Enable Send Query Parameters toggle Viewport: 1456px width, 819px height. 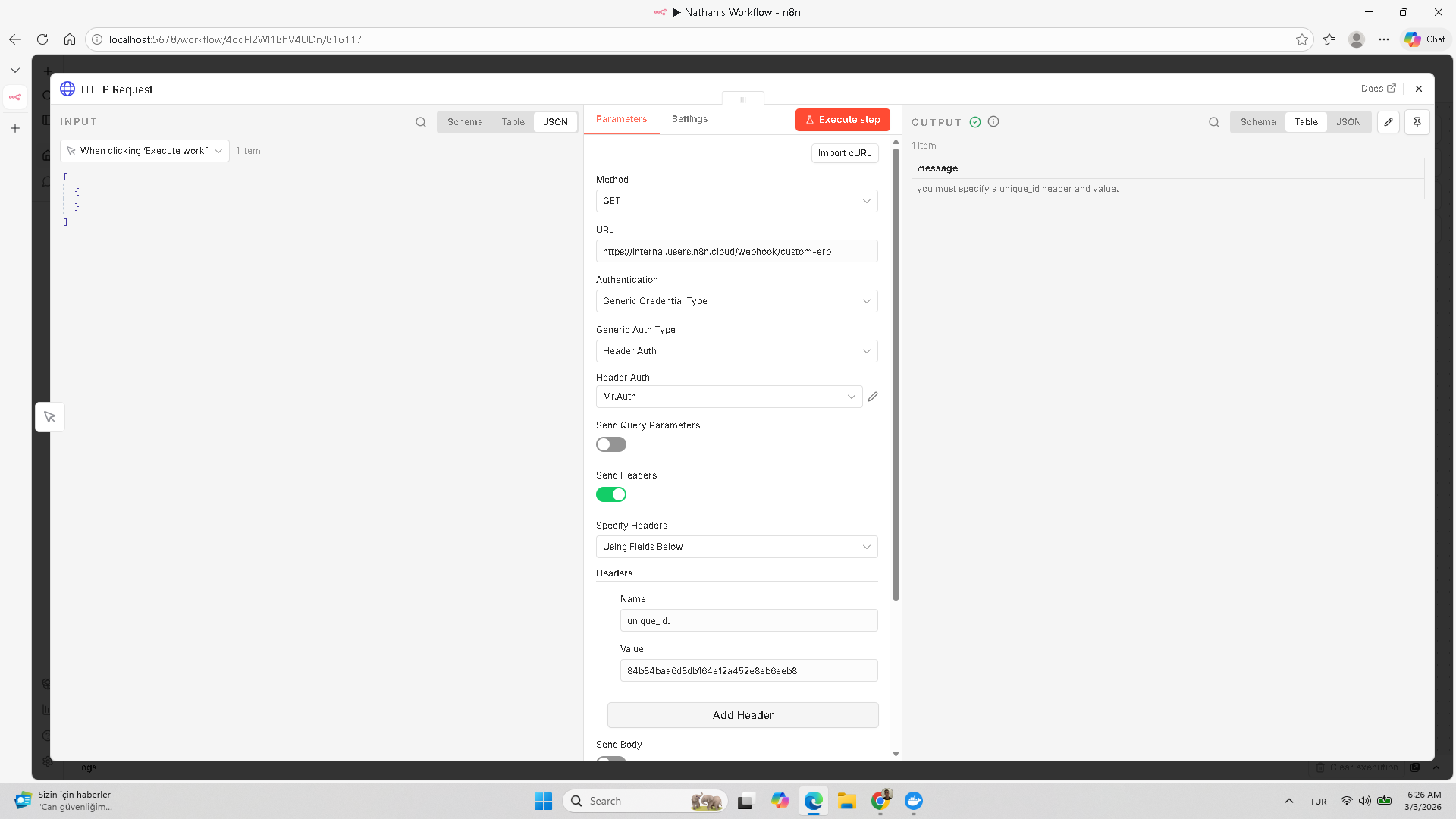click(x=610, y=444)
